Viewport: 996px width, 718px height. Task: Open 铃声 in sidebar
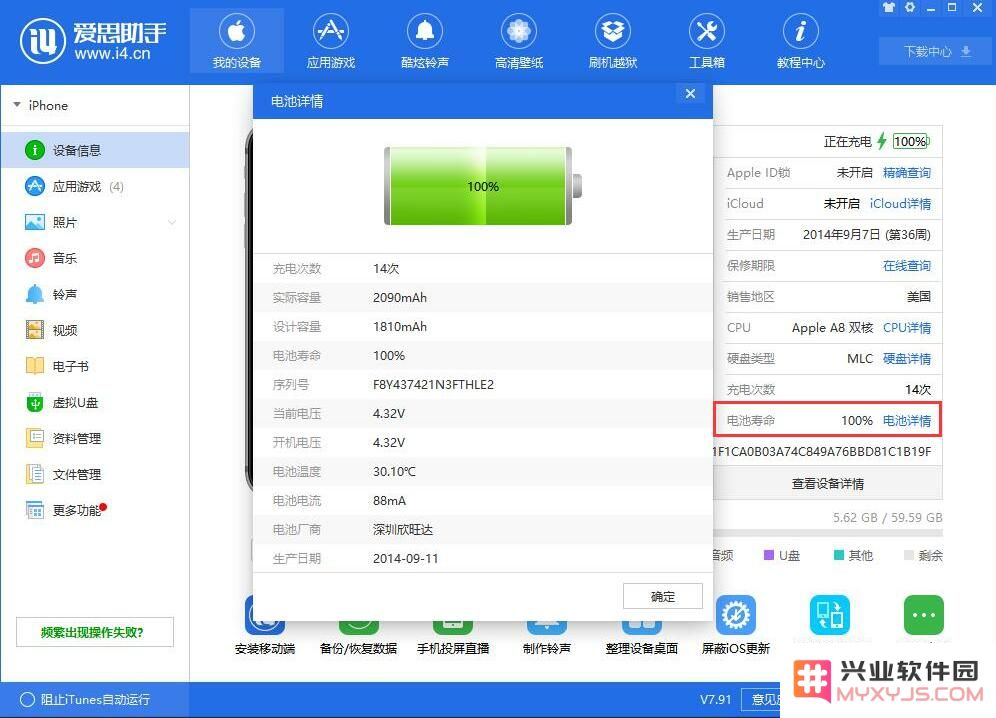95,294
